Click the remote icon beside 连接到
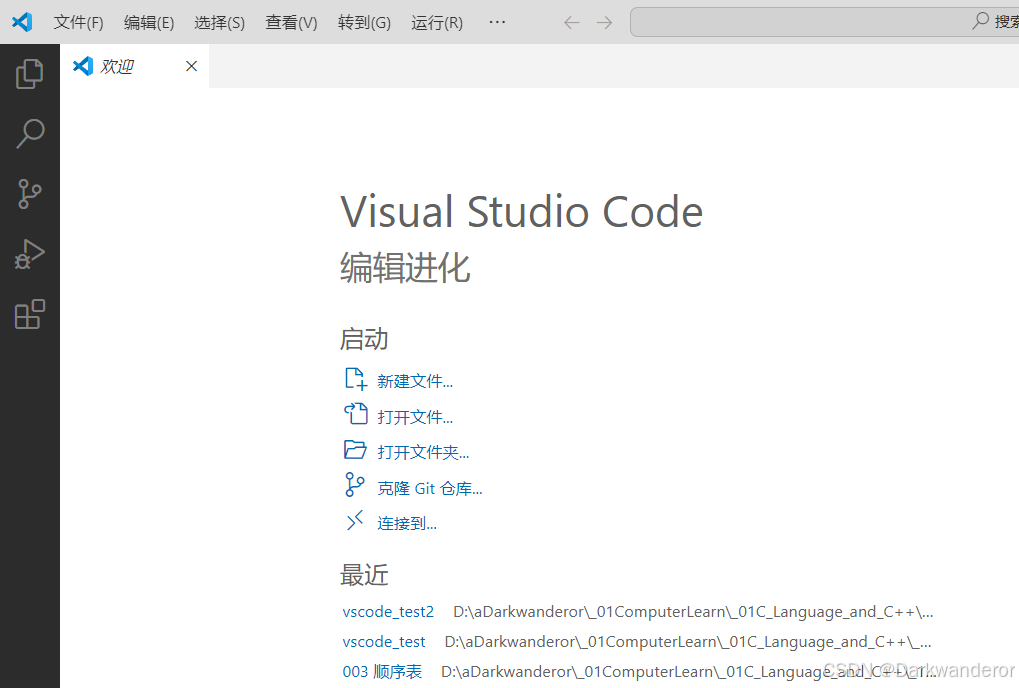This screenshot has height=688, width=1019. 355,520
